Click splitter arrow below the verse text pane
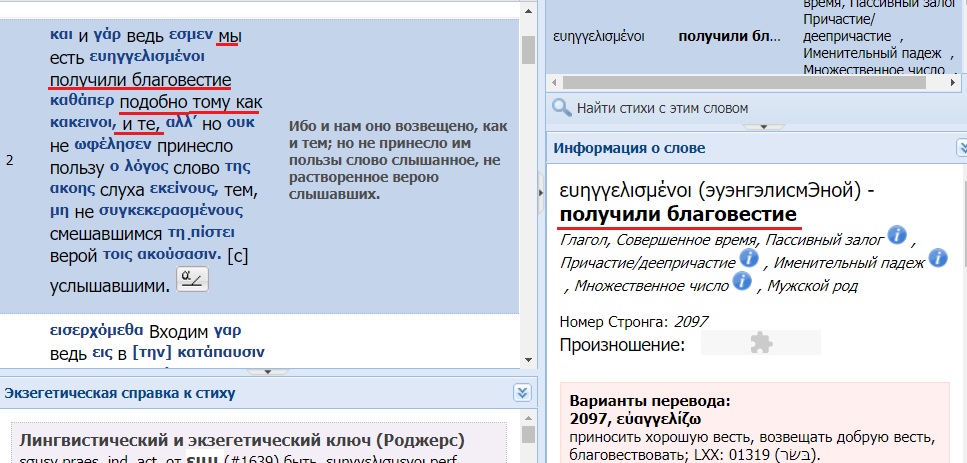The image size is (967, 463). coord(267,371)
